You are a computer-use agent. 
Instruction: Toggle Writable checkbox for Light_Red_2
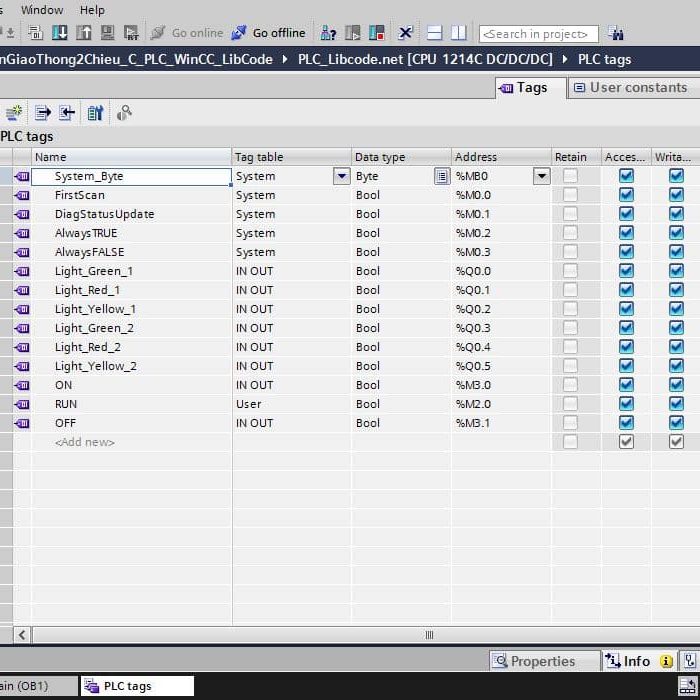point(676,347)
